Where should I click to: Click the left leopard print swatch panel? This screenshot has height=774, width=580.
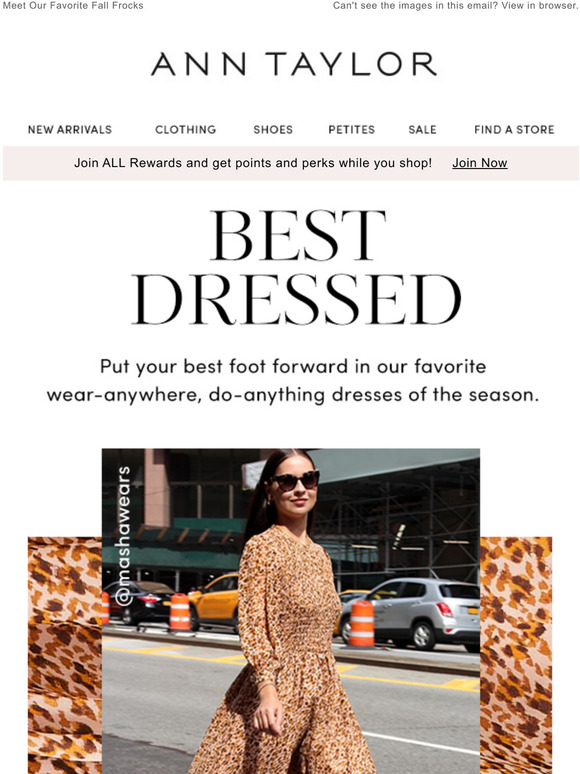[65, 655]
